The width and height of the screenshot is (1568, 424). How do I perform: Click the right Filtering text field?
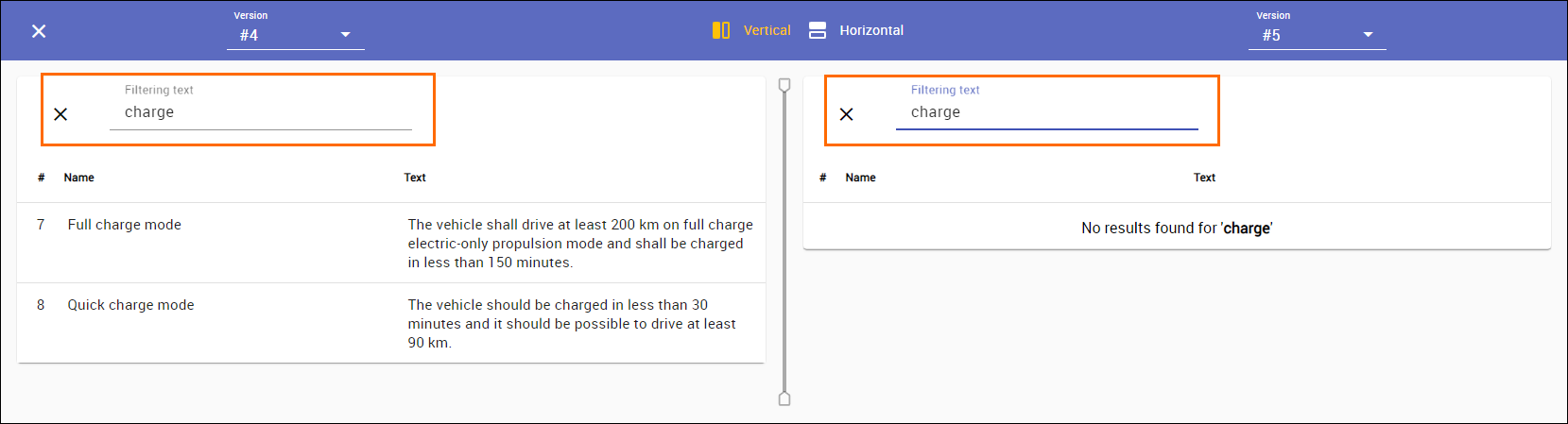(1046, 112)
